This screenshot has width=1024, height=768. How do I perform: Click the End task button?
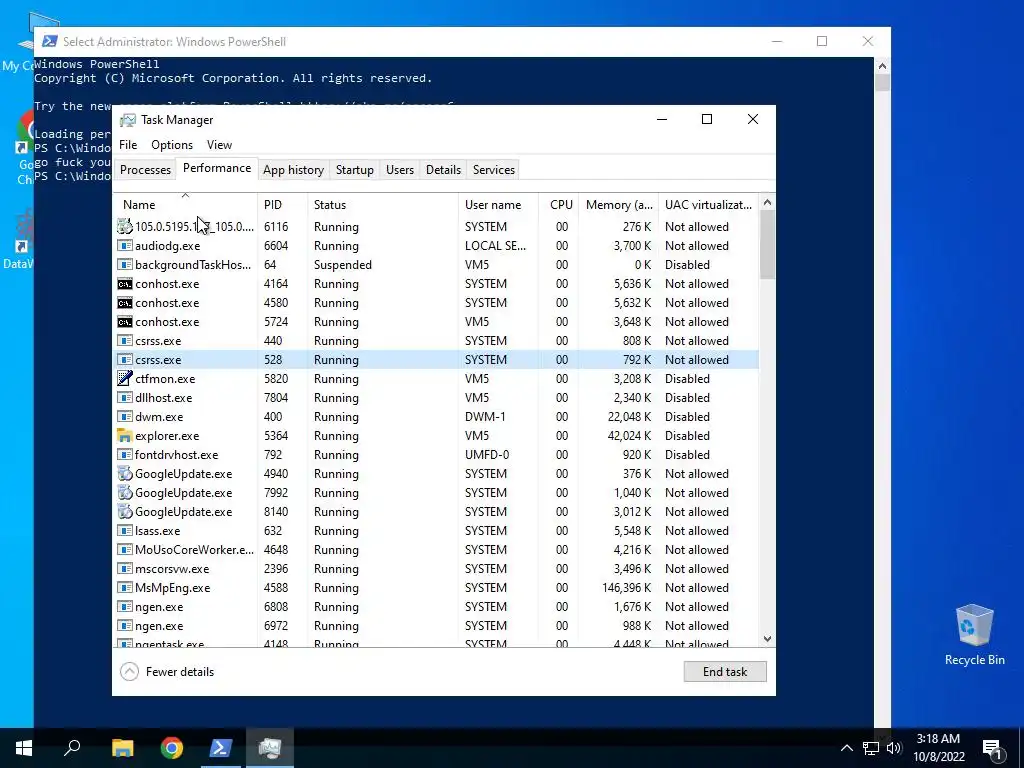[725, 671]
